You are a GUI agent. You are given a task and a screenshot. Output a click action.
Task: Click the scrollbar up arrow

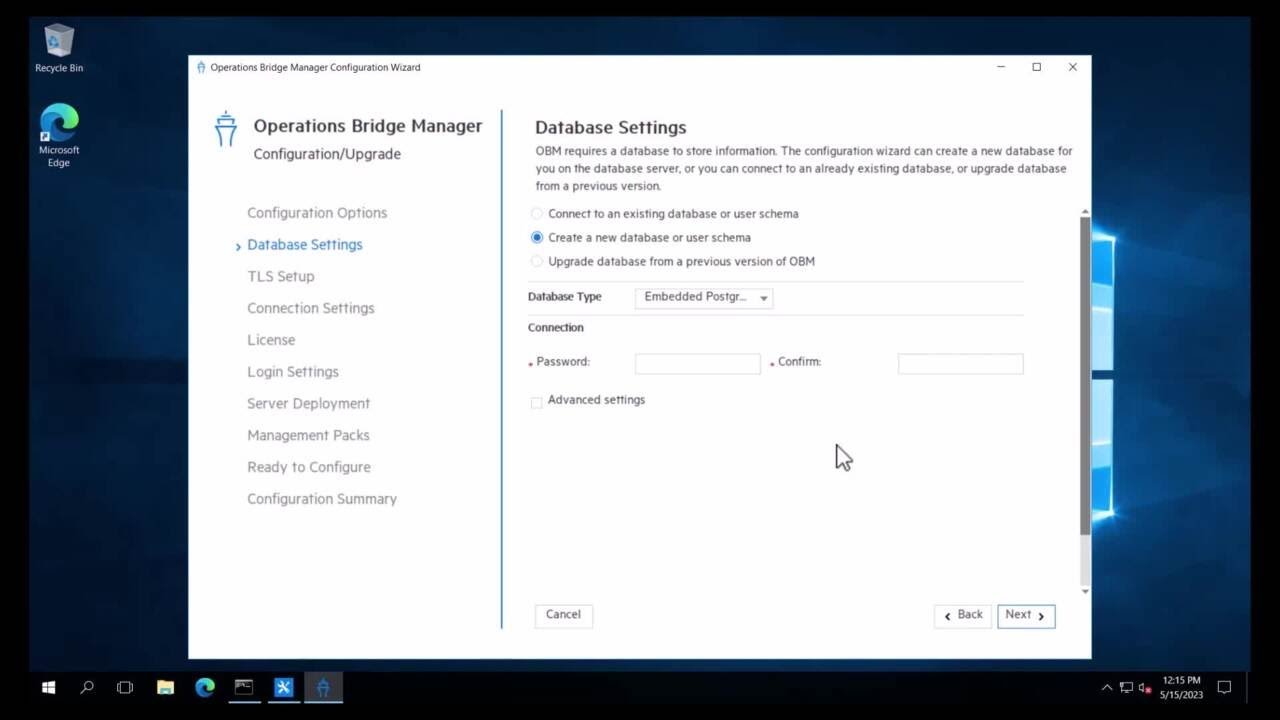pos(1086,211)
